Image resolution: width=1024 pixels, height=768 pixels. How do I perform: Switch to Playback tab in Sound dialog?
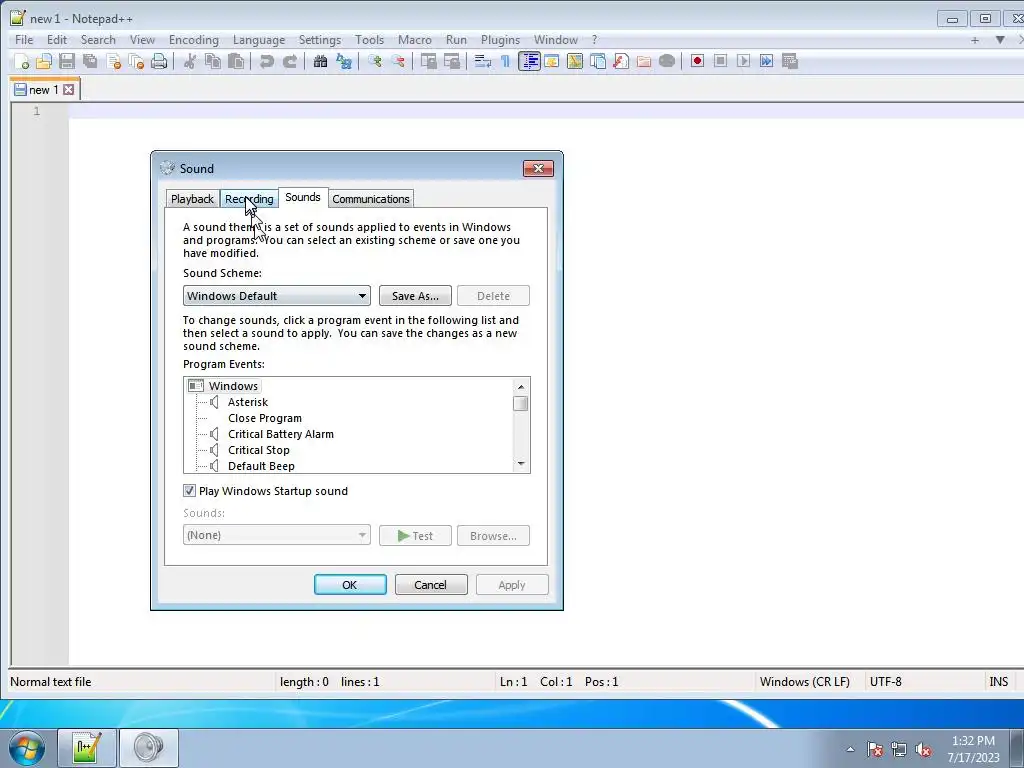click(x=192, y=199)
